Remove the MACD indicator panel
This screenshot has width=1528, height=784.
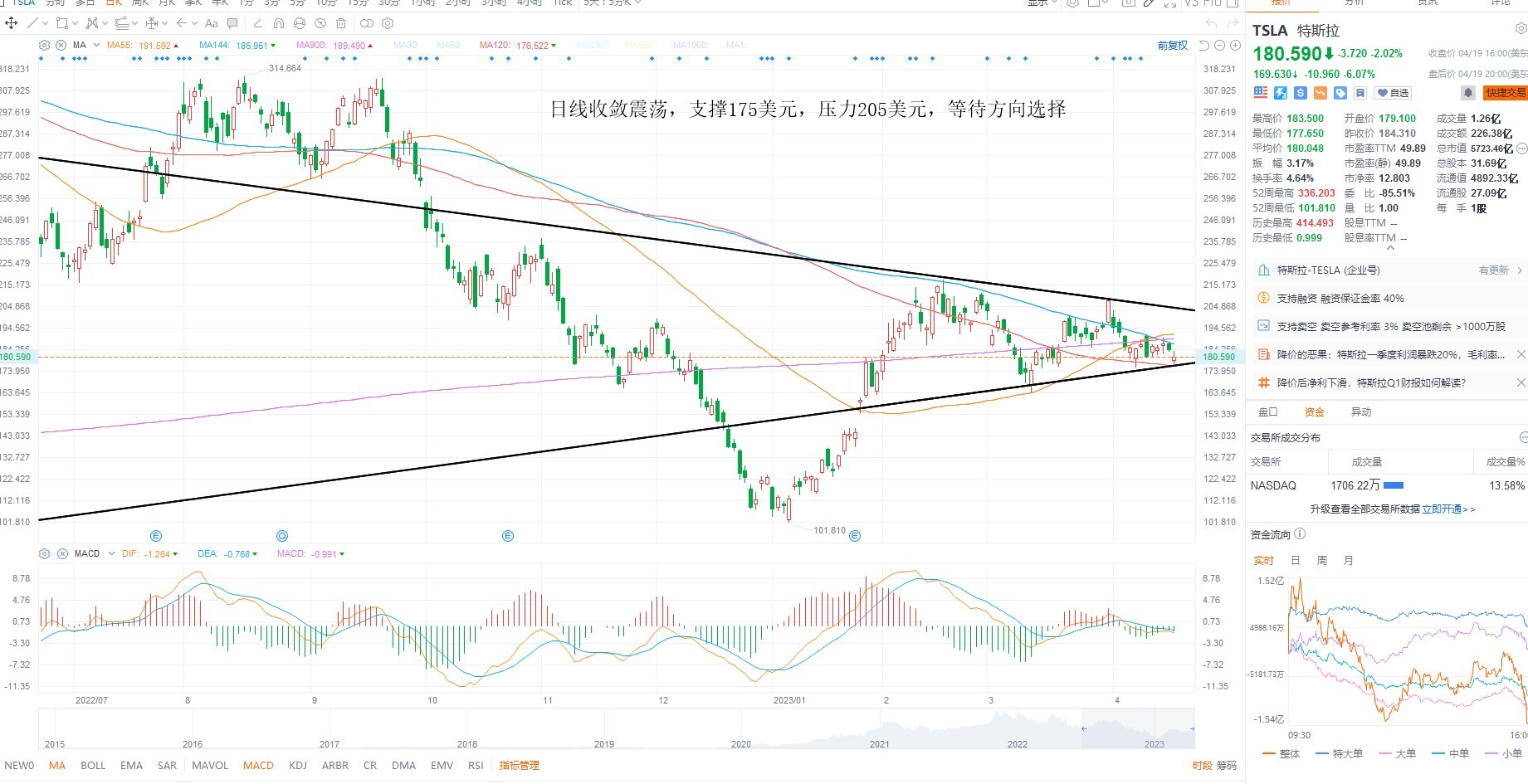tap(62, 553)
